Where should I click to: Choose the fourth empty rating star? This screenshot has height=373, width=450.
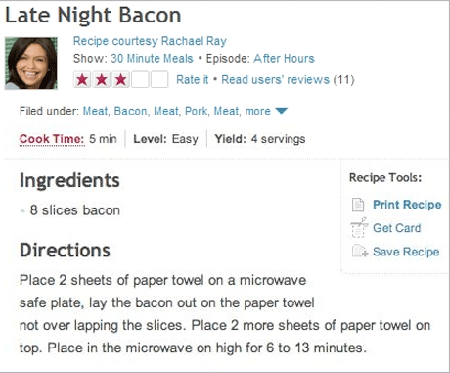(x=140, y=79)
